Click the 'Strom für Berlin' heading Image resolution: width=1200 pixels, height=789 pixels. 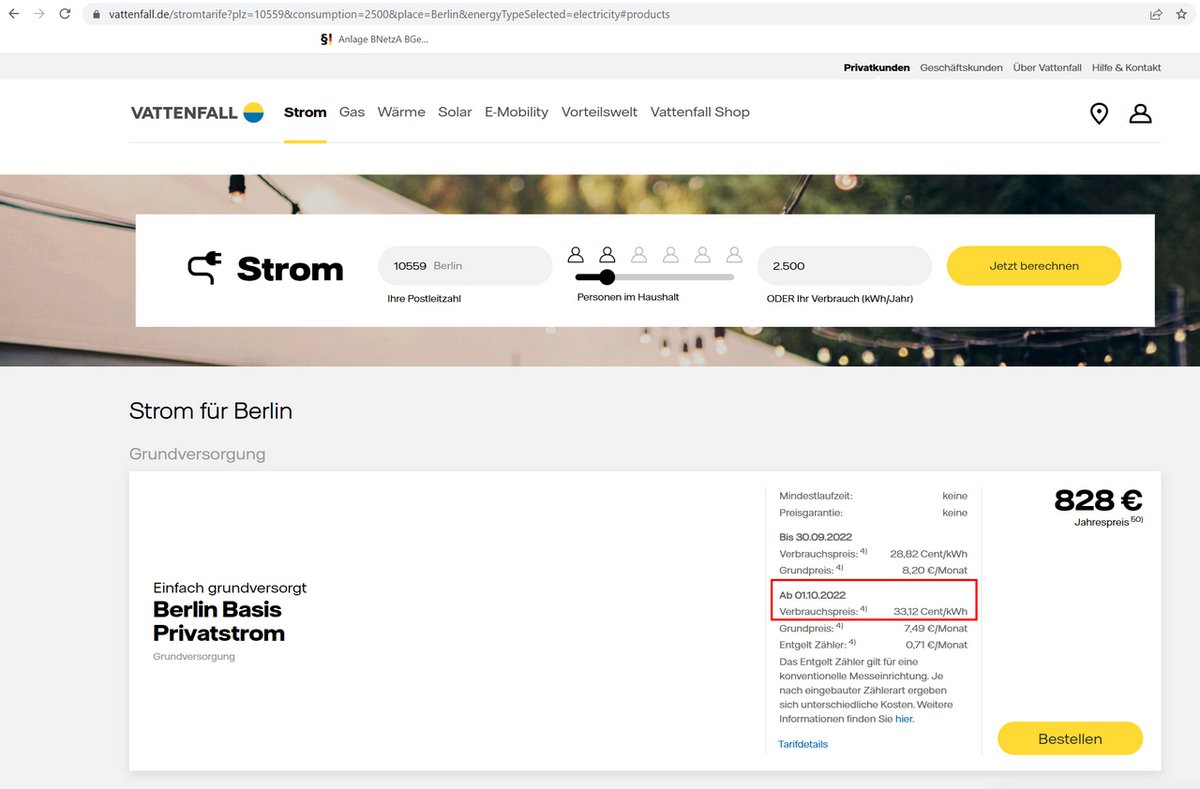211,411
